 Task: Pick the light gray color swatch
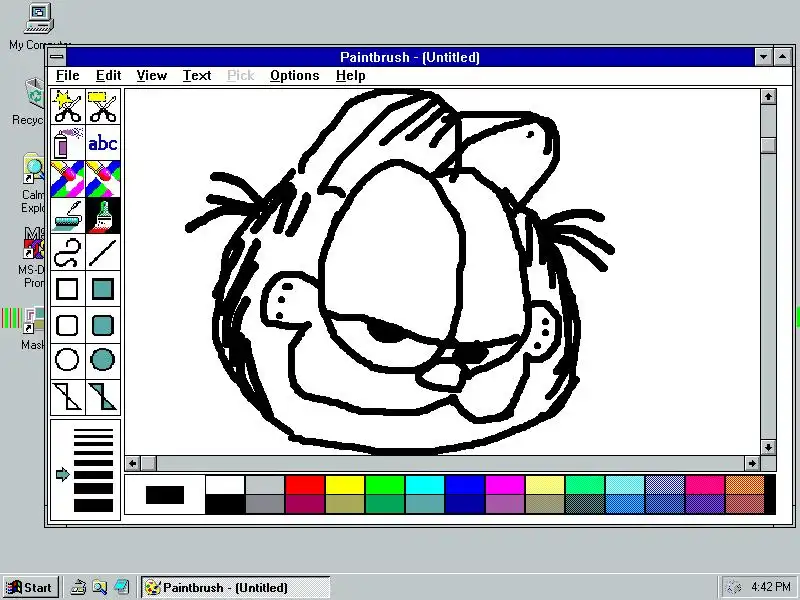pyautogui.click(x=265, y=485)
